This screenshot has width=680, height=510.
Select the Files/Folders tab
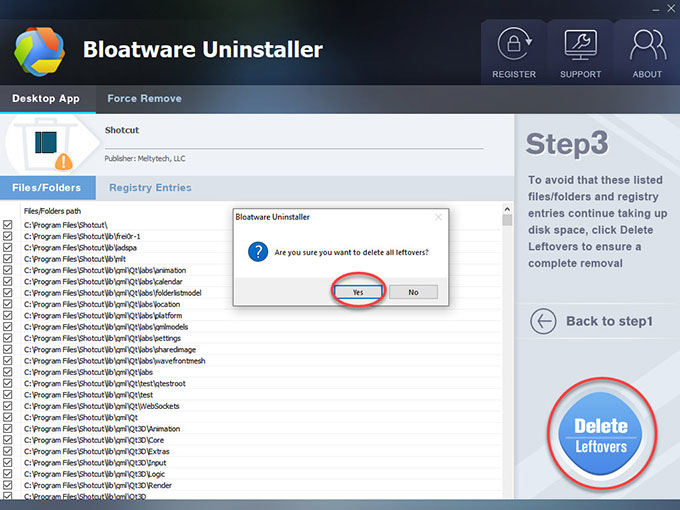pos(46,188)
